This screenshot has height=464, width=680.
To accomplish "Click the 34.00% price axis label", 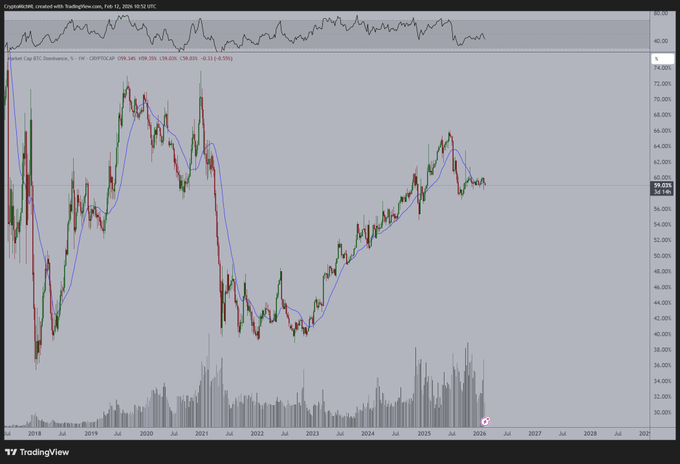I will [662, 381].
